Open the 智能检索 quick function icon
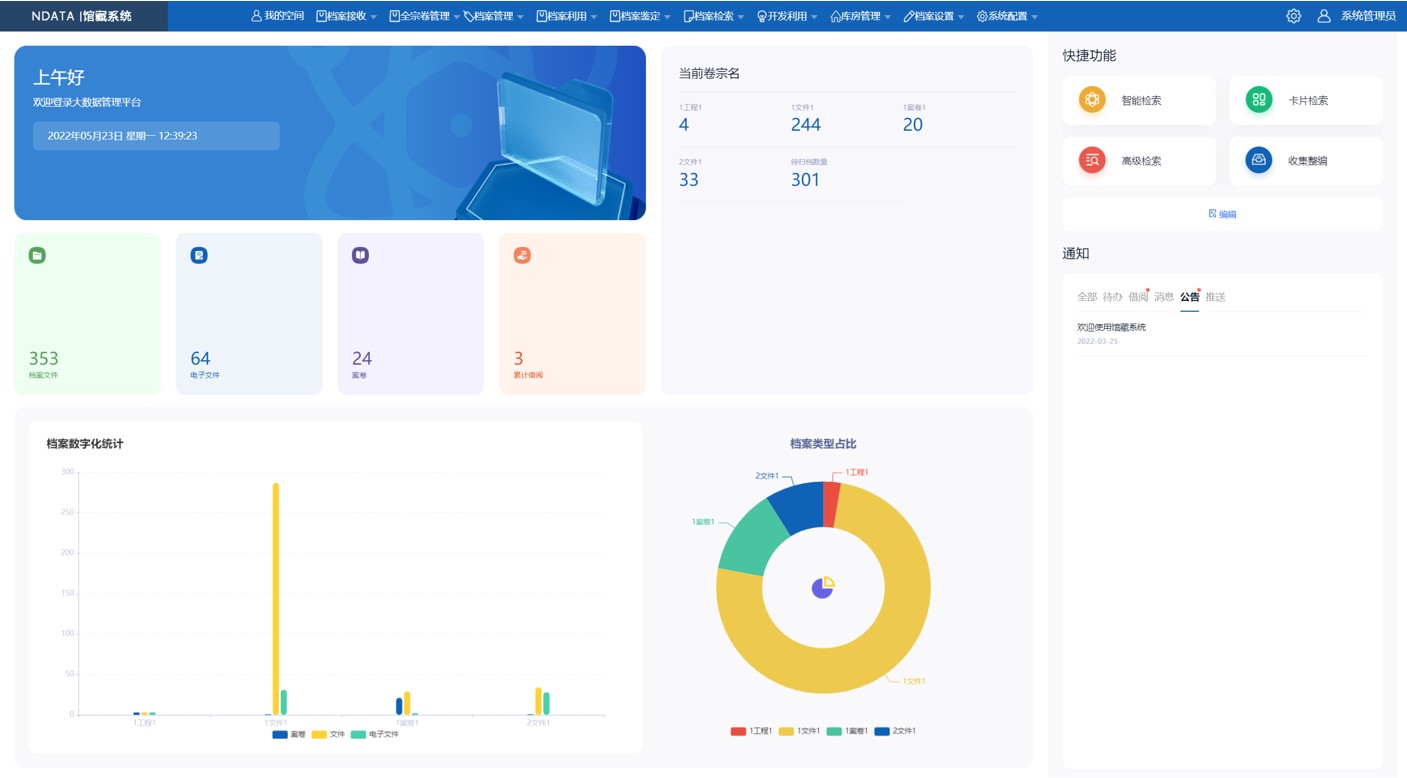Screen dimensions: 1407x778 [1092, 100]
